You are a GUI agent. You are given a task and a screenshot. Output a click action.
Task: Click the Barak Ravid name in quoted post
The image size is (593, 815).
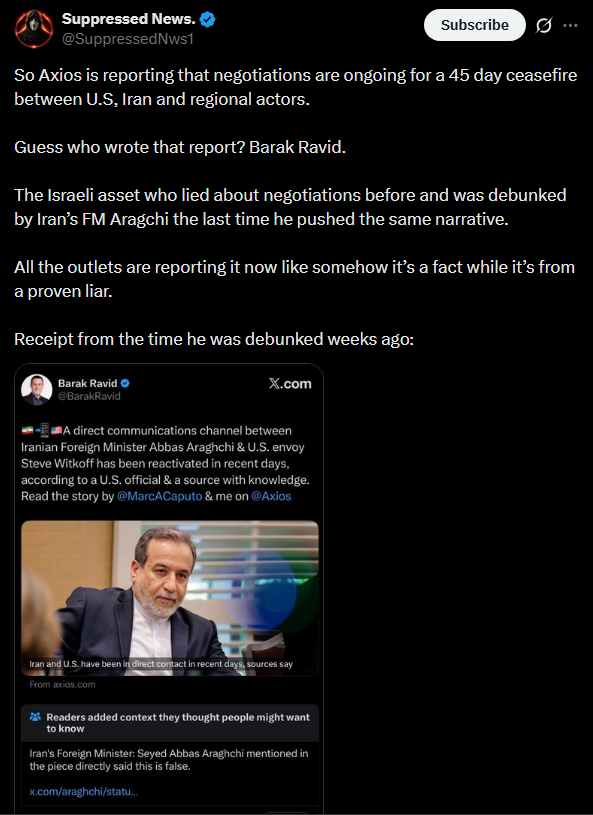(87, 384)
